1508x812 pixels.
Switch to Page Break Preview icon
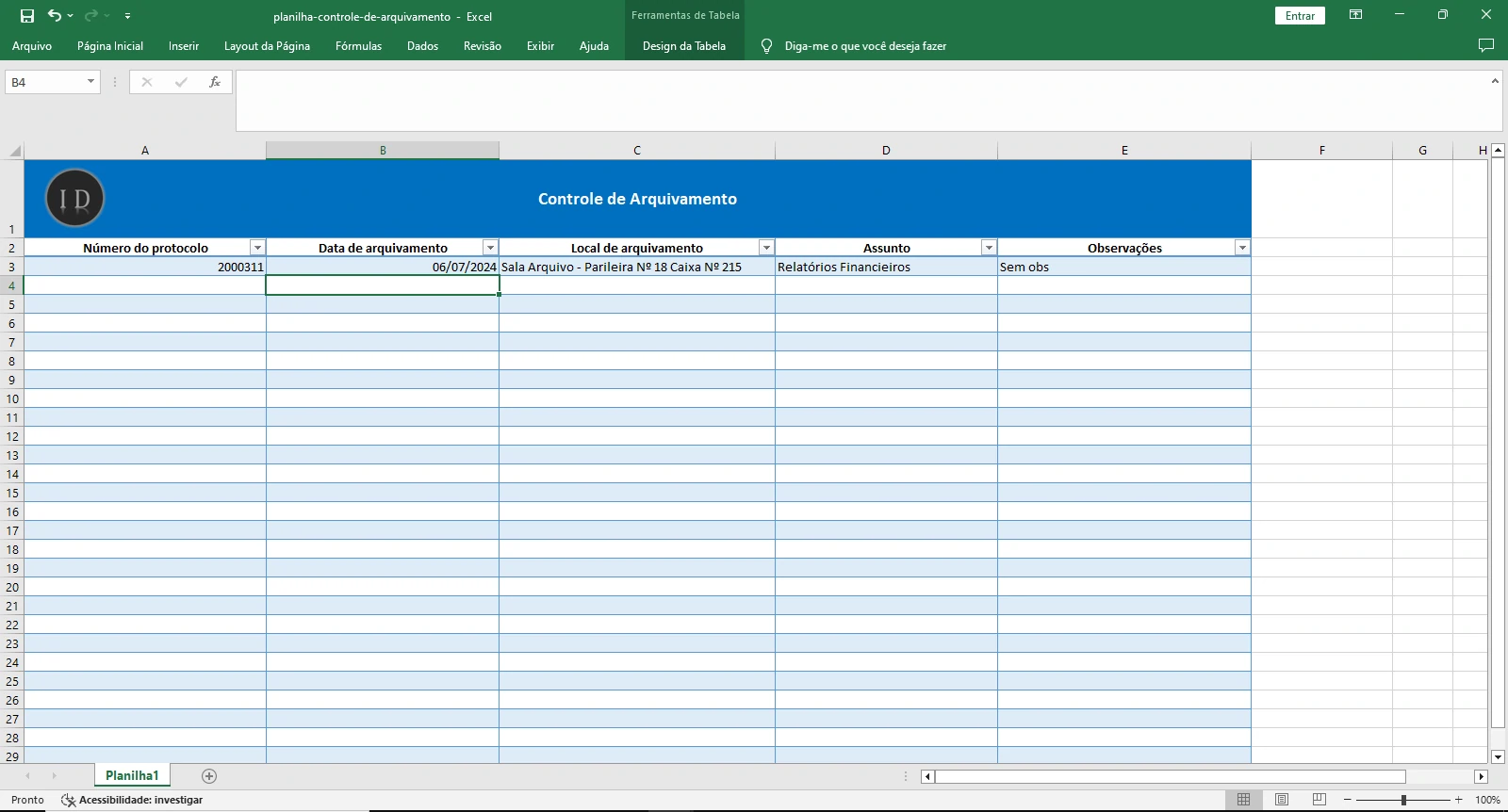1319,800
